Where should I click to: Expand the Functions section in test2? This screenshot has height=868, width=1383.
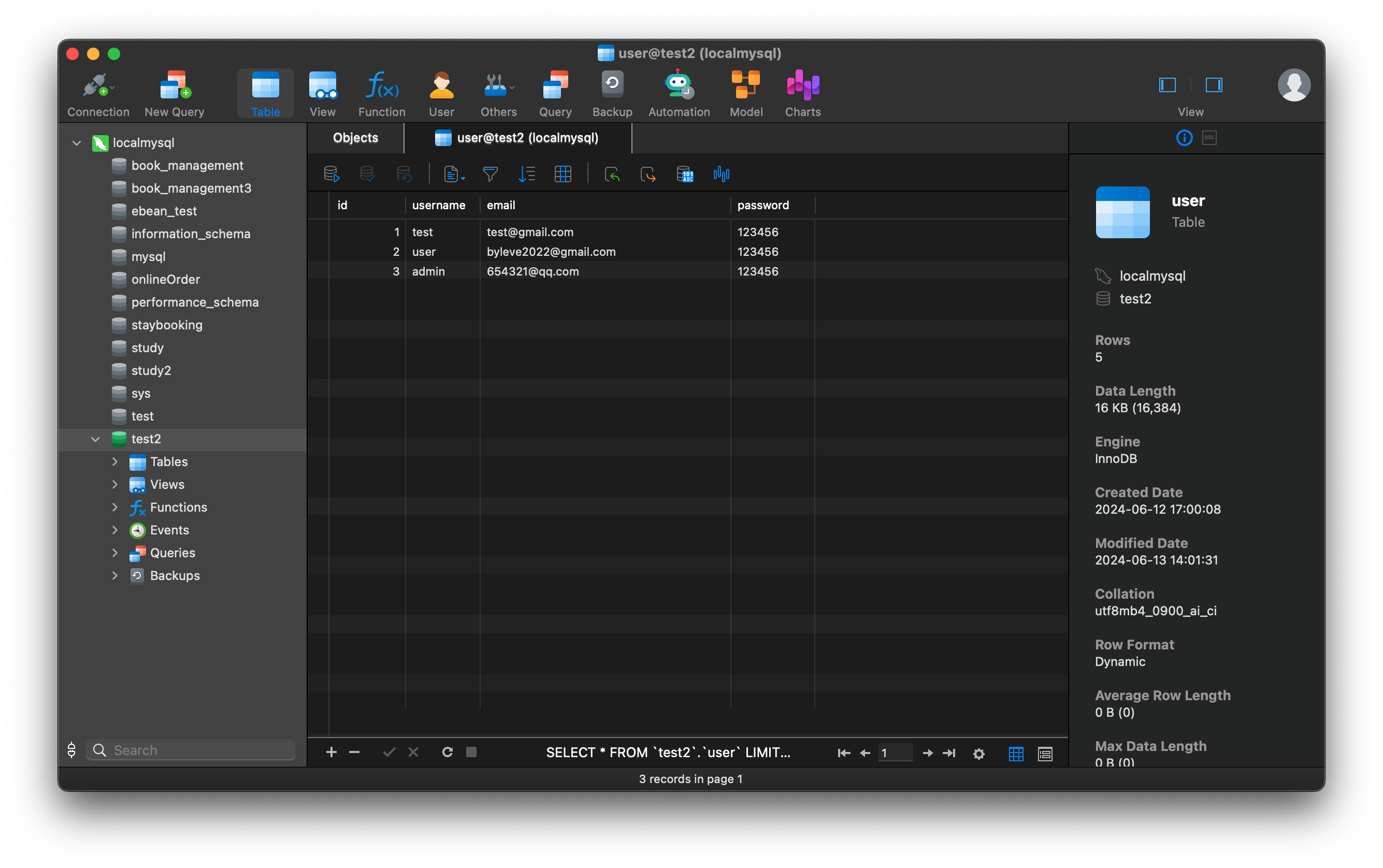(x=113, y=507)
